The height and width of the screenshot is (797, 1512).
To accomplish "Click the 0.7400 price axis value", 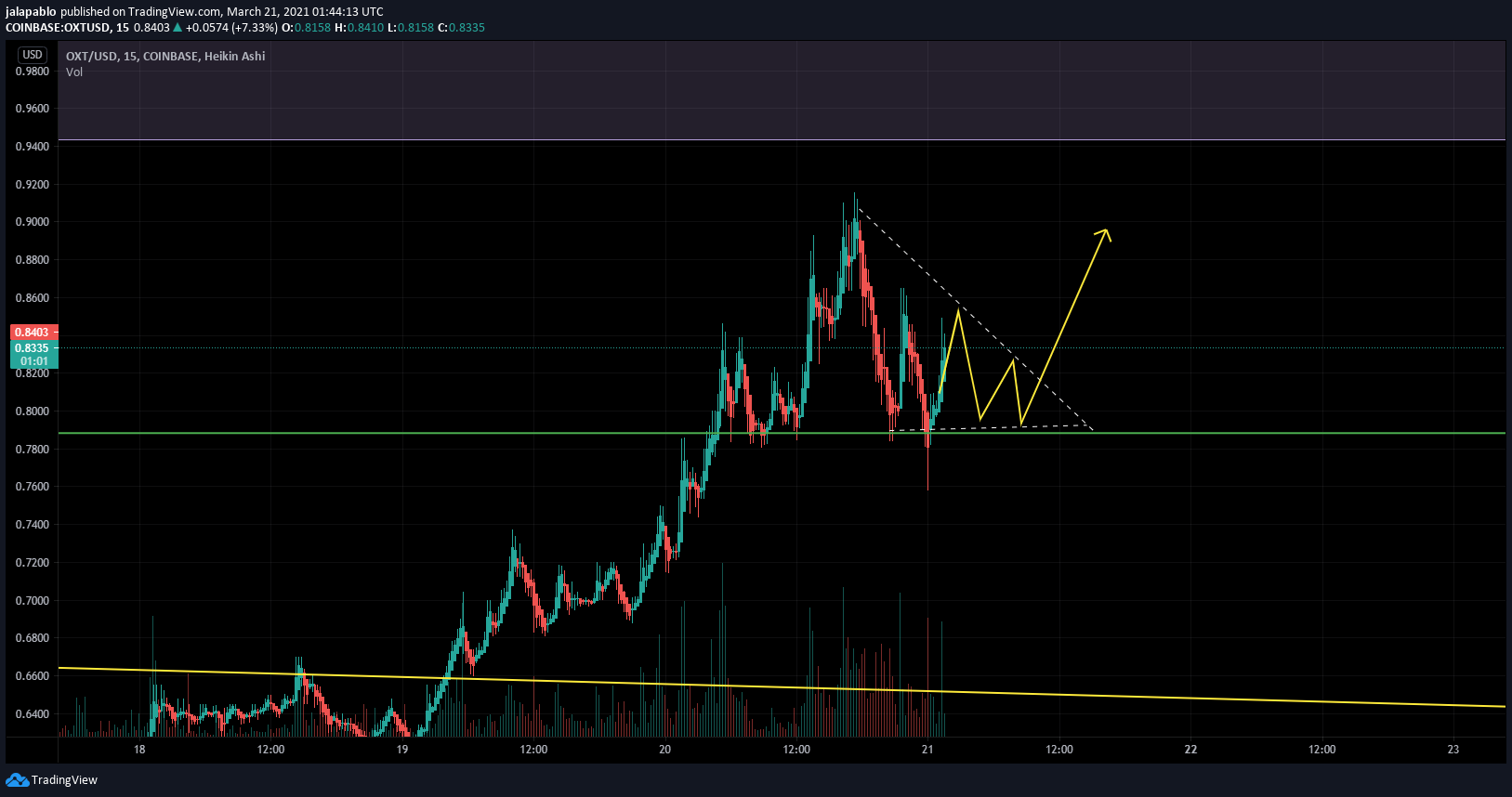I will coord(33,525).
